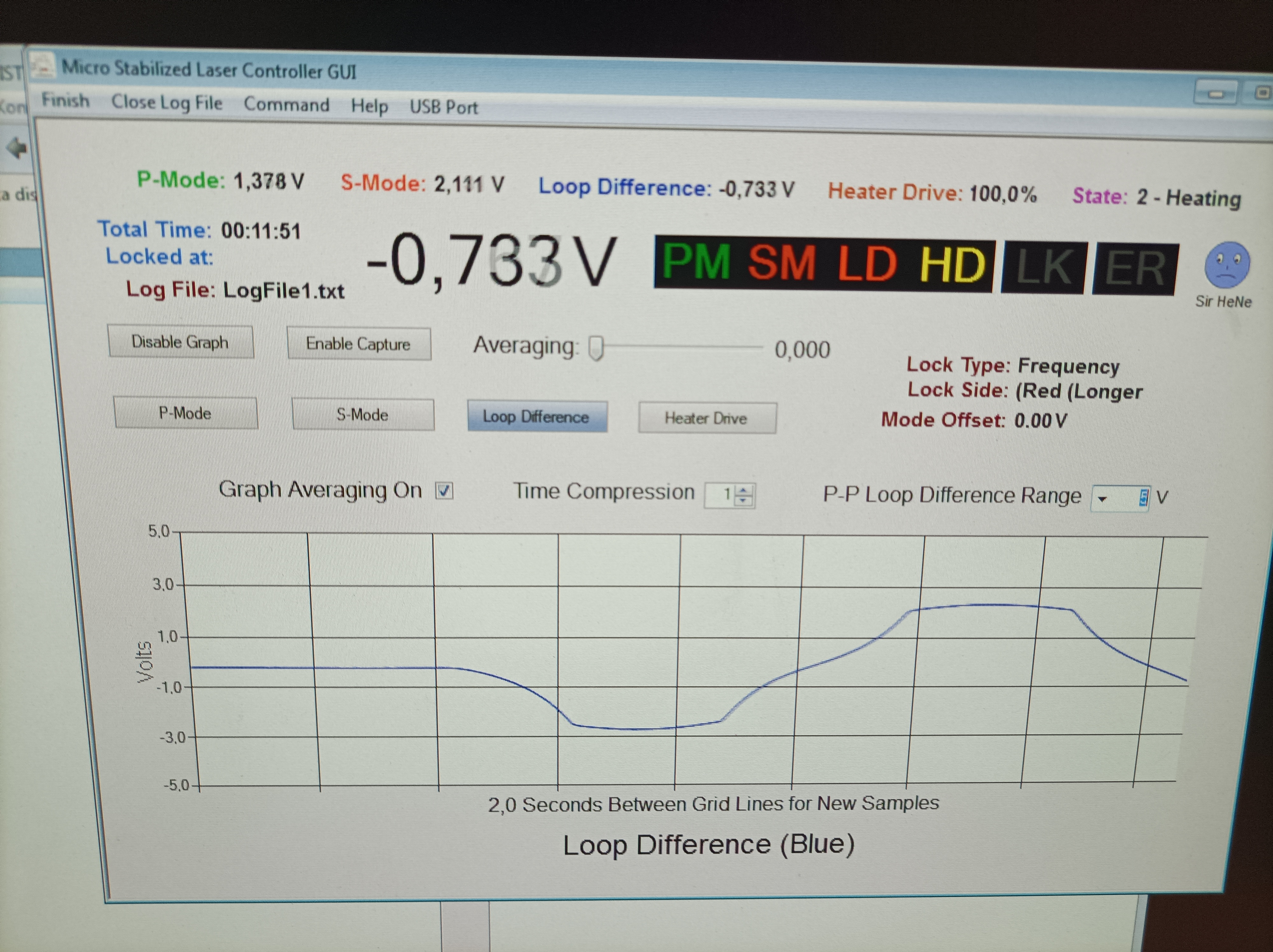Image resolution: width=1273 pixels, height=952 pixels.
Task: Click the Averaging slider handle
Action: pos(596,348)
